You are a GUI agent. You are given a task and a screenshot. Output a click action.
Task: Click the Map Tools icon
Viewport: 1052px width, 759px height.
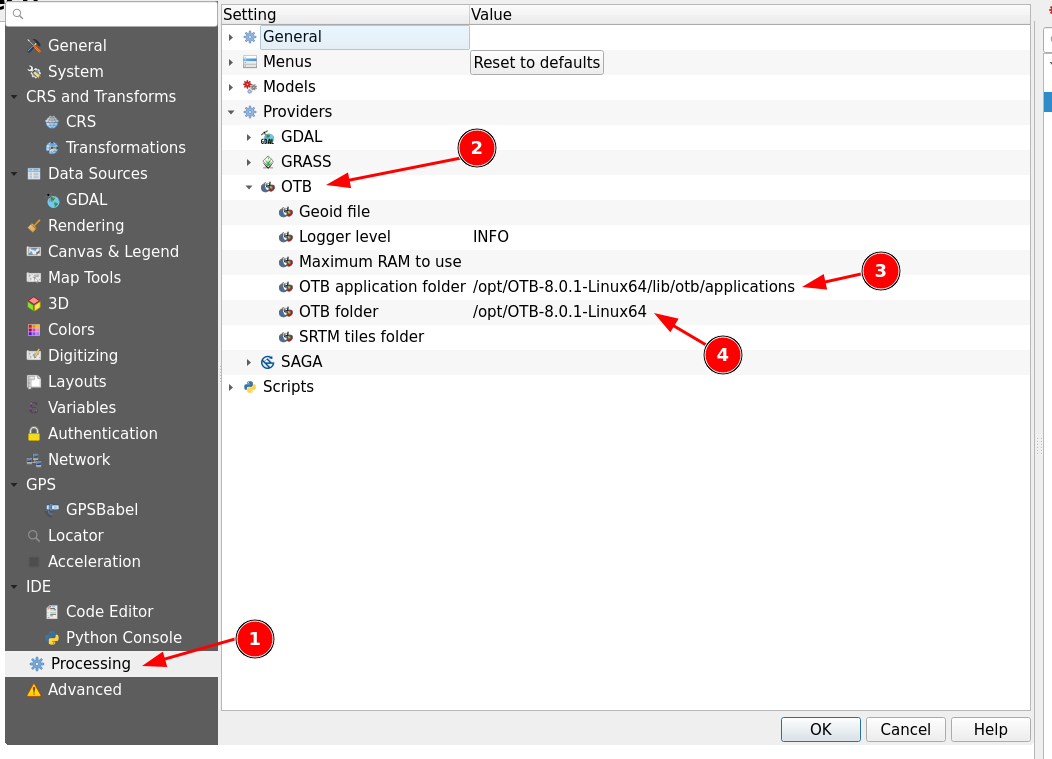point(34,278)
